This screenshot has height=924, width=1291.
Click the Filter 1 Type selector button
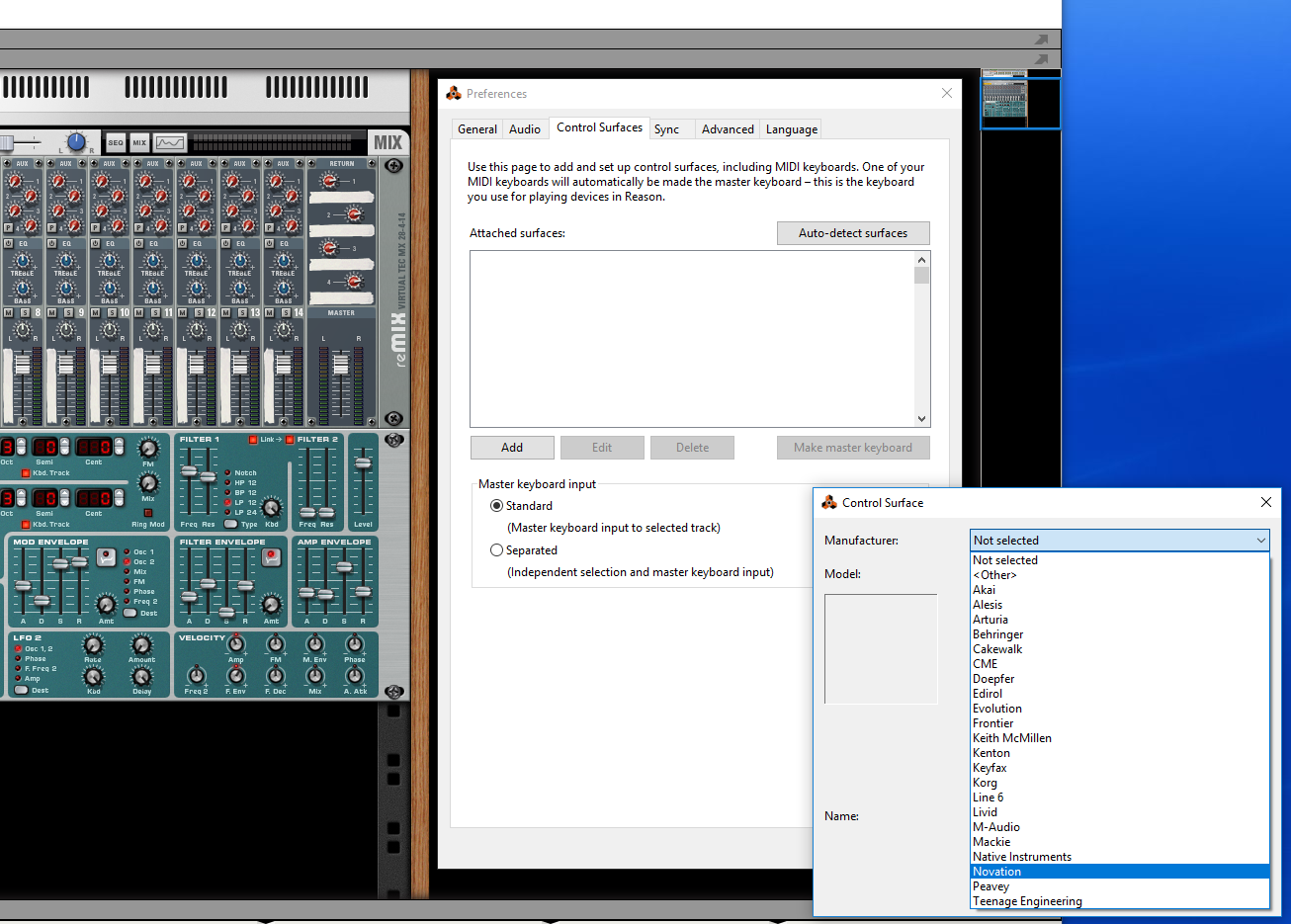(231, 524)
